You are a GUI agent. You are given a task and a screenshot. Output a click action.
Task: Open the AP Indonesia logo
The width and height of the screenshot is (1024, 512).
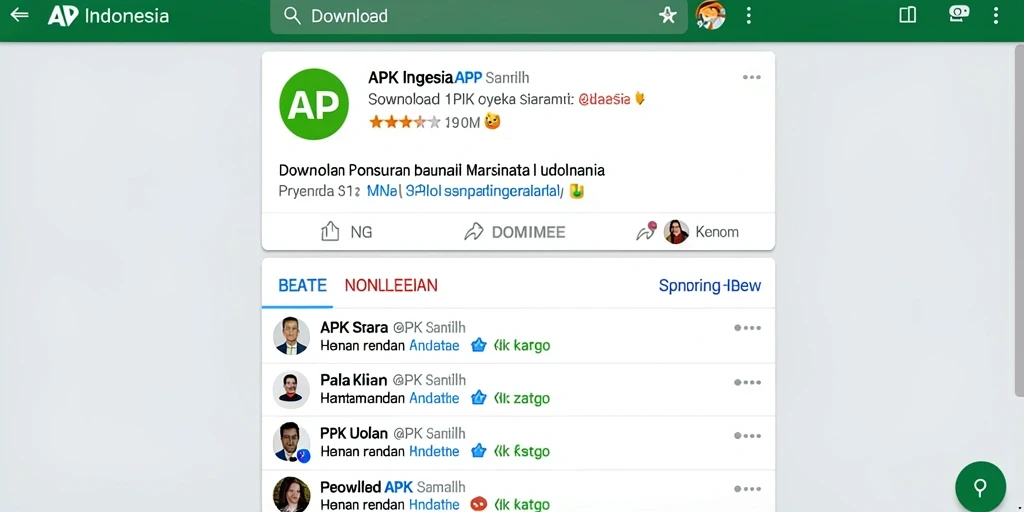(108, 16)
